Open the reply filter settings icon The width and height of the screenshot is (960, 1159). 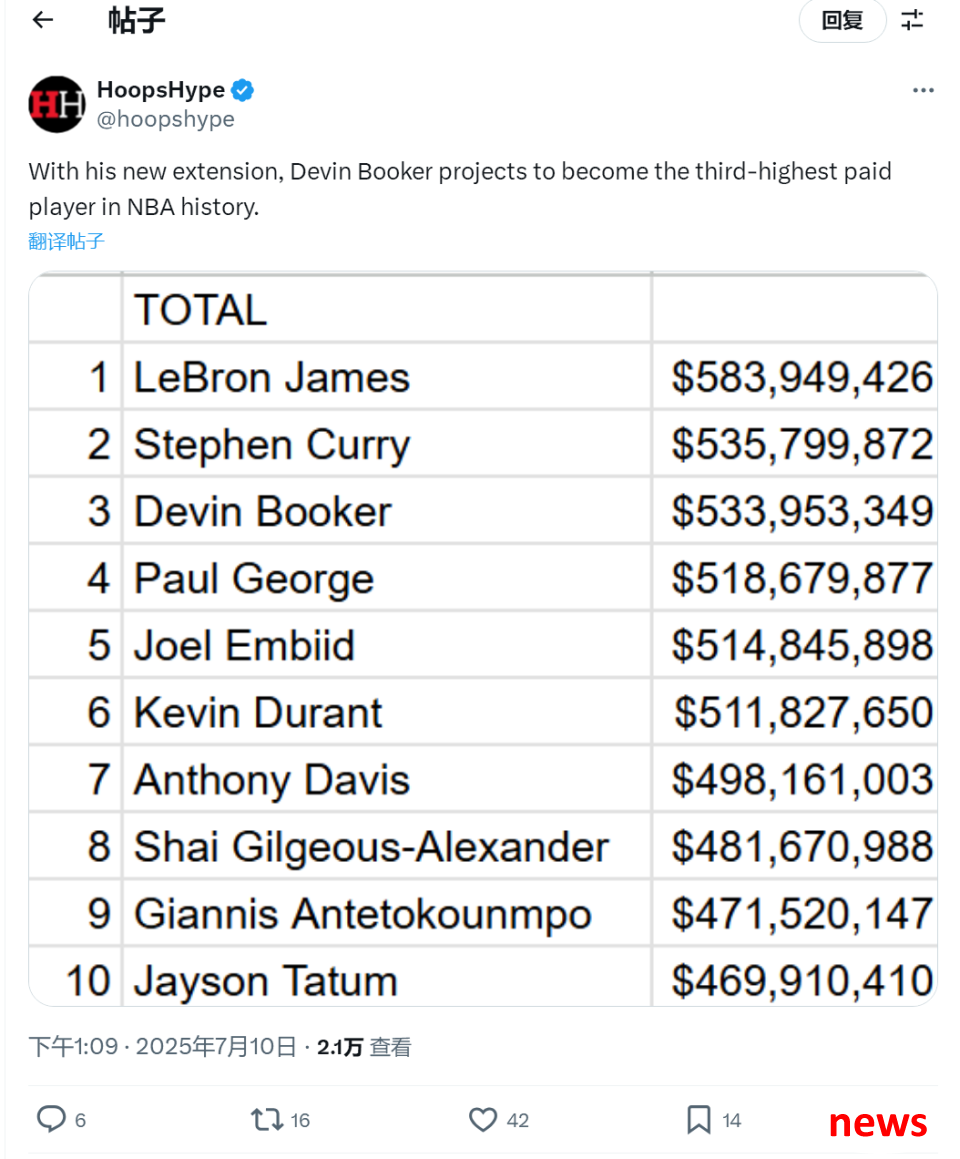click(913, 20)
